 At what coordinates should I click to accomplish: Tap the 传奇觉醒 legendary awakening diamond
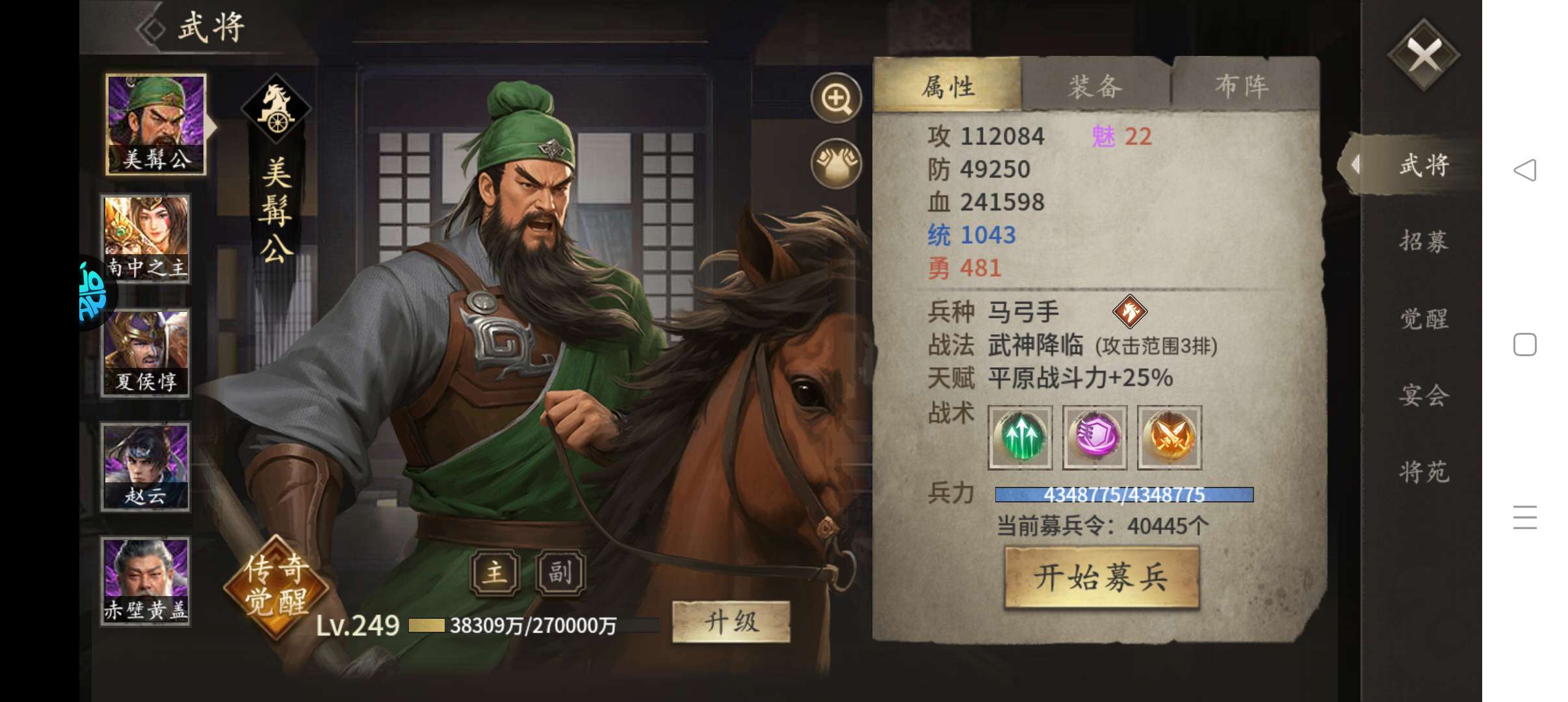pyautogui.click(x=276, y=586)
